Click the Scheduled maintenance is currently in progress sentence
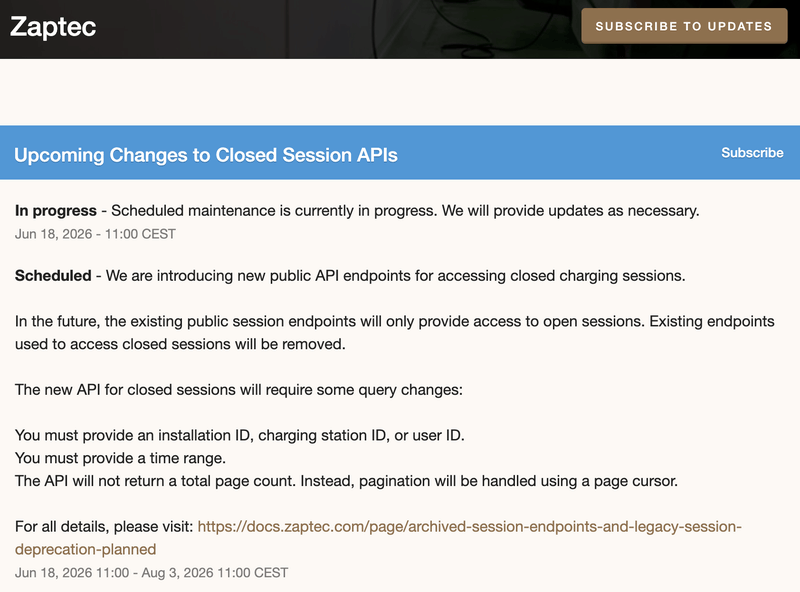 tap(405, 211)
